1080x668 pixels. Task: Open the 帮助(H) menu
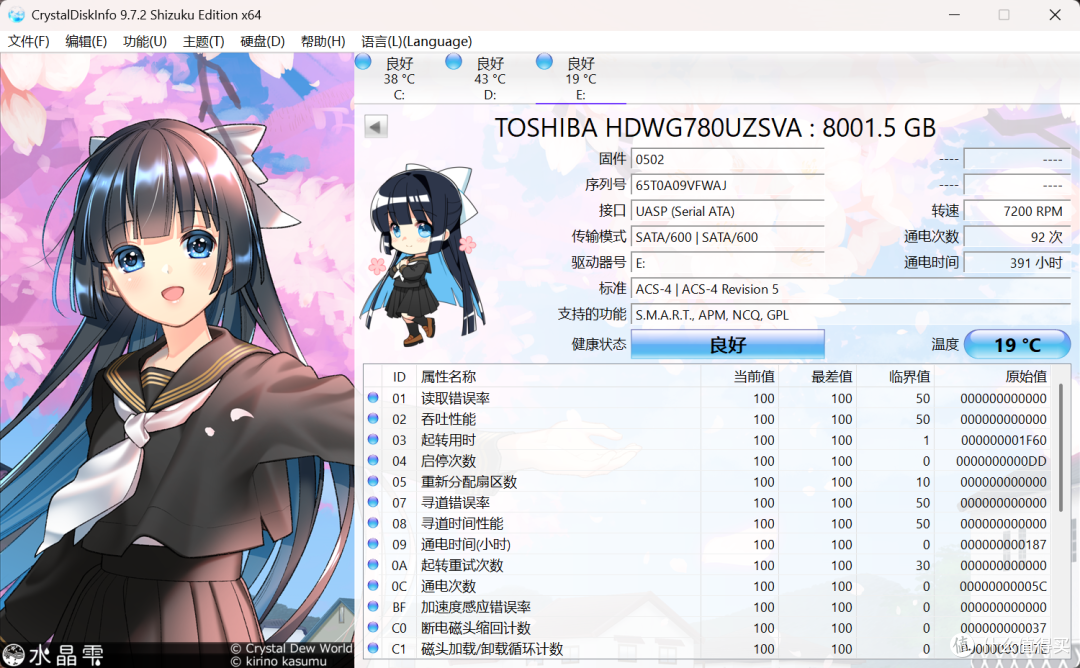pyautogui.click(x=323, y=41)
